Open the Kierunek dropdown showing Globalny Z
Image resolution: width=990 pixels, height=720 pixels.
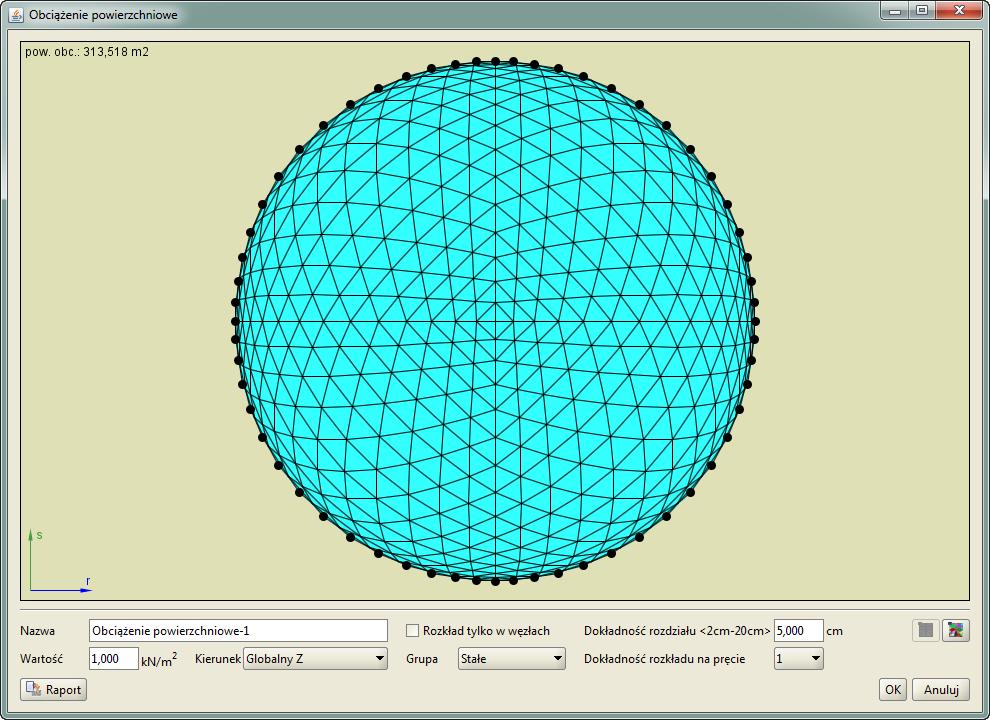(315, 659)
